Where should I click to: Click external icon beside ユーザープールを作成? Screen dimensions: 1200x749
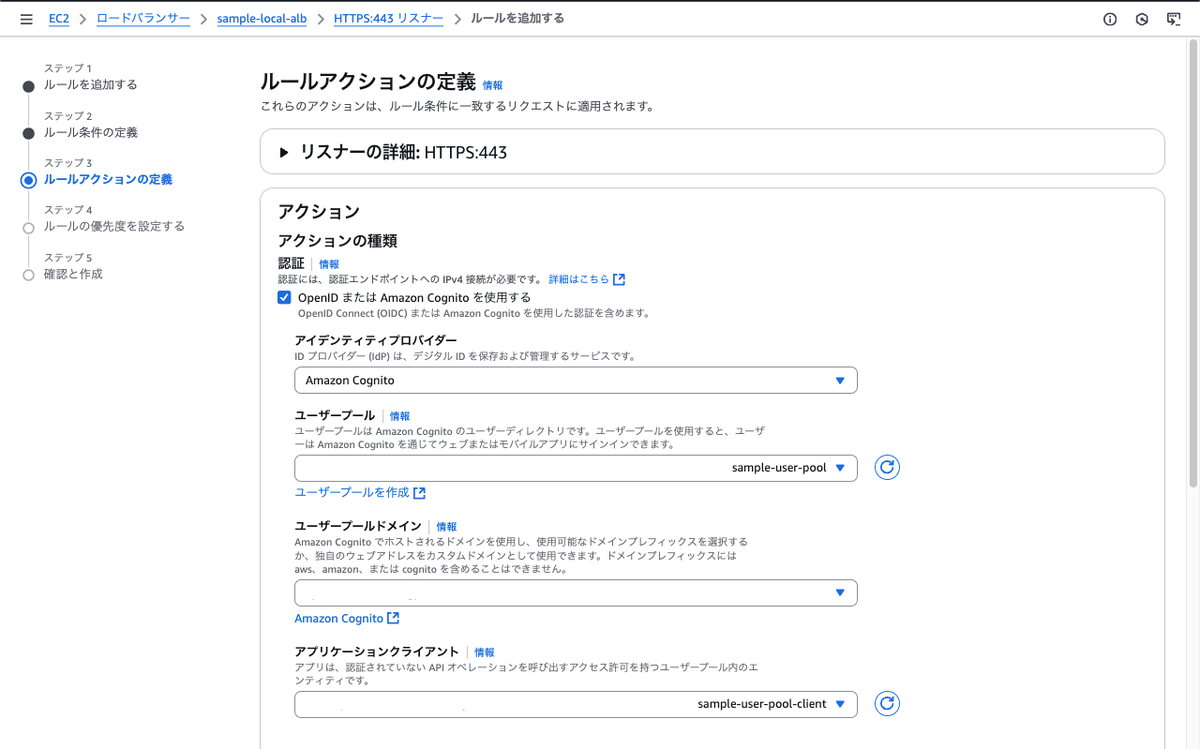tap(419, 493)
